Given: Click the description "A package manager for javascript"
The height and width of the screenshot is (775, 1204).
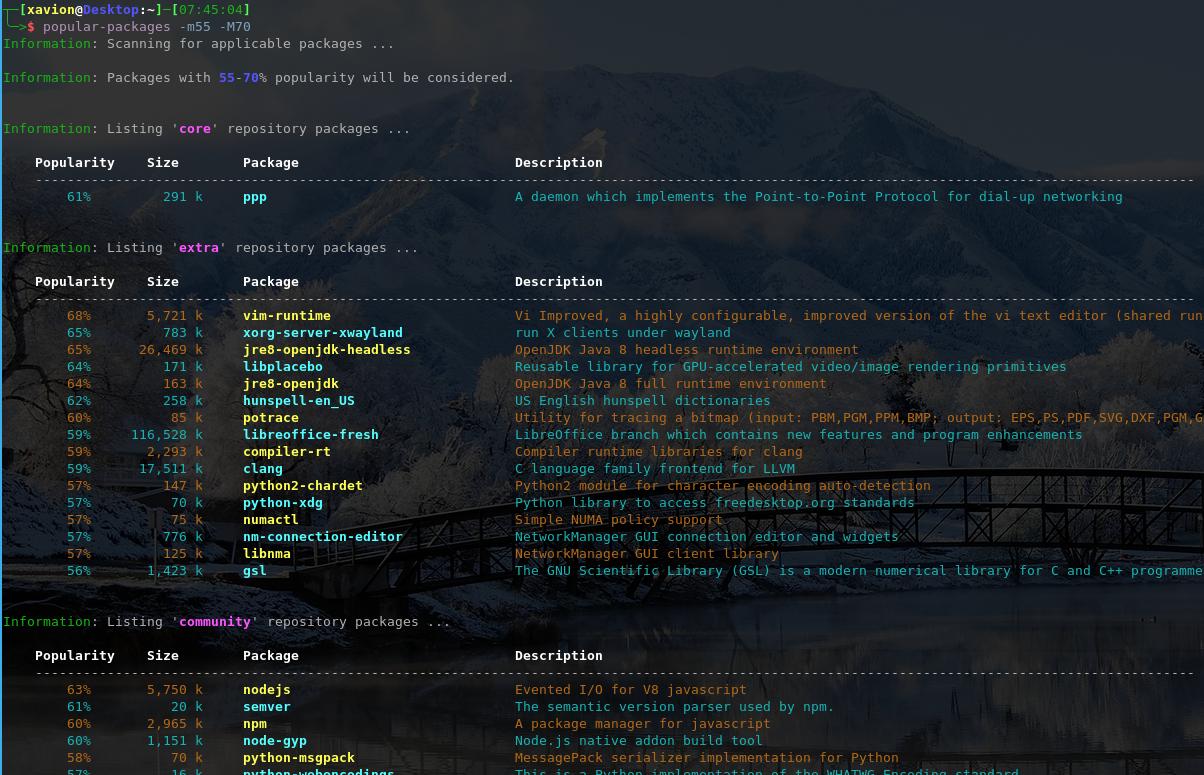Looking at the screenshot, I should pos(643,724).
